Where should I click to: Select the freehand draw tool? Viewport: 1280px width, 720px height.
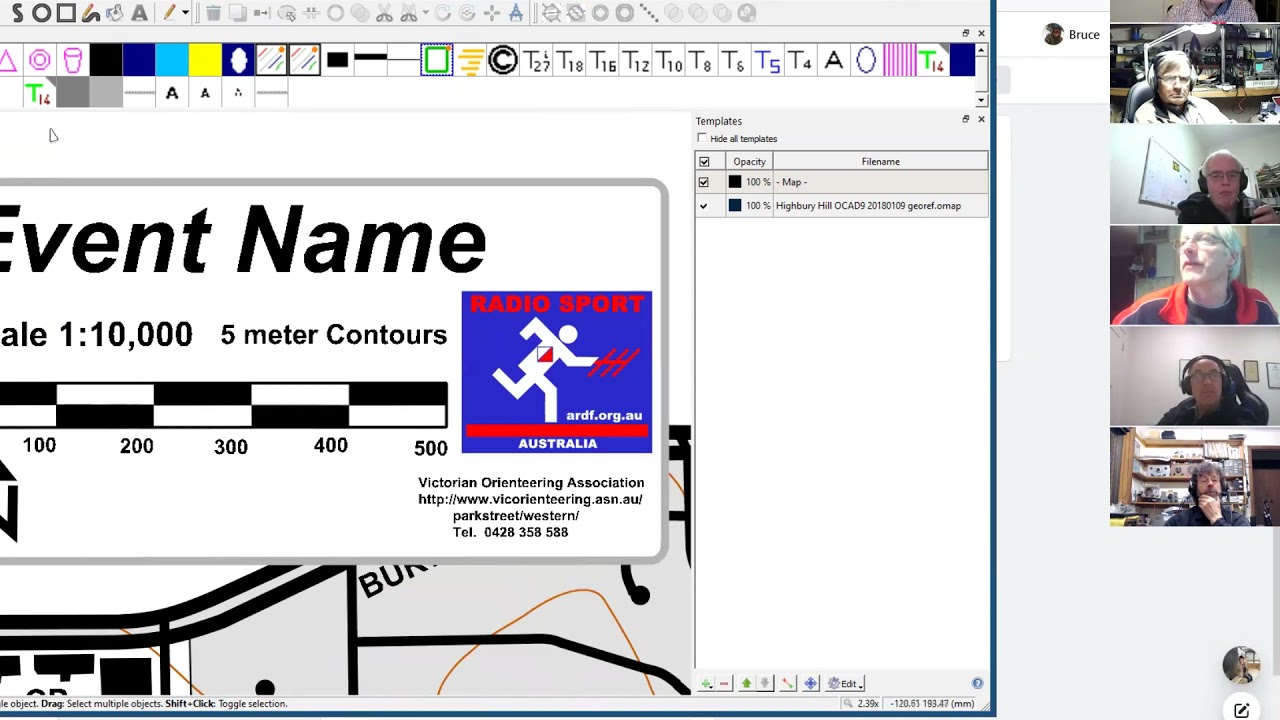pos(91,13)
